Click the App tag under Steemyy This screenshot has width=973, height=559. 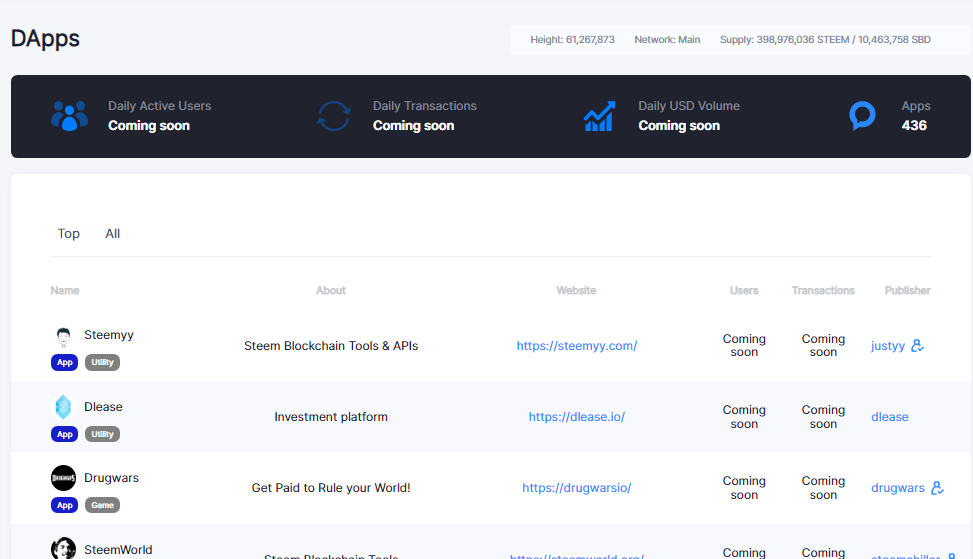65,362
